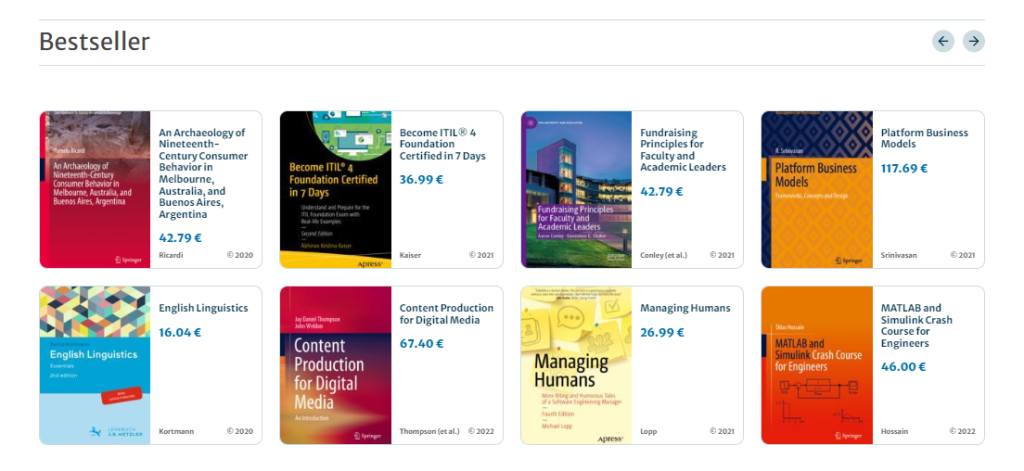Open the Archaeology of Nineteenth-Century Consumer Behavior cover

95,189
